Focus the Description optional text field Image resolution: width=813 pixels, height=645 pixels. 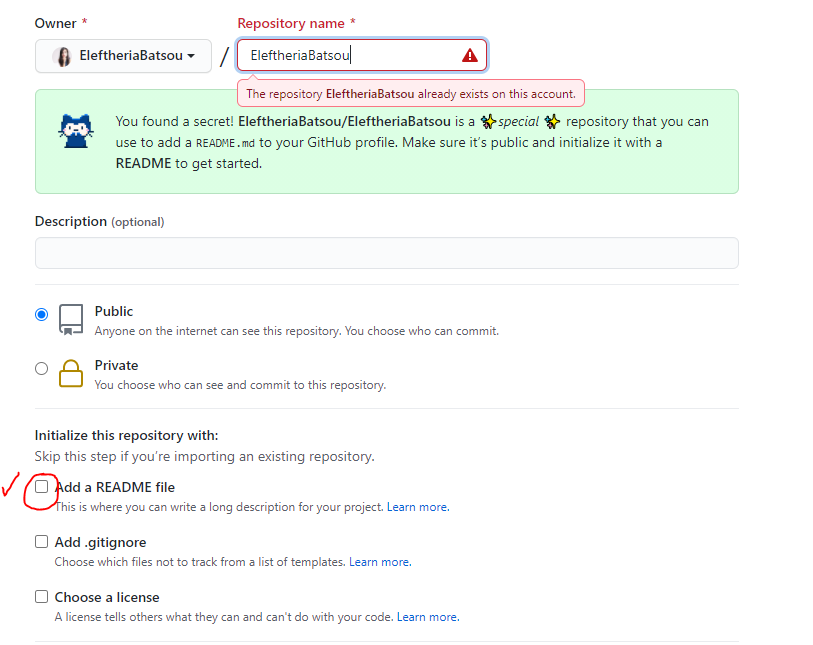coord(387,253)
